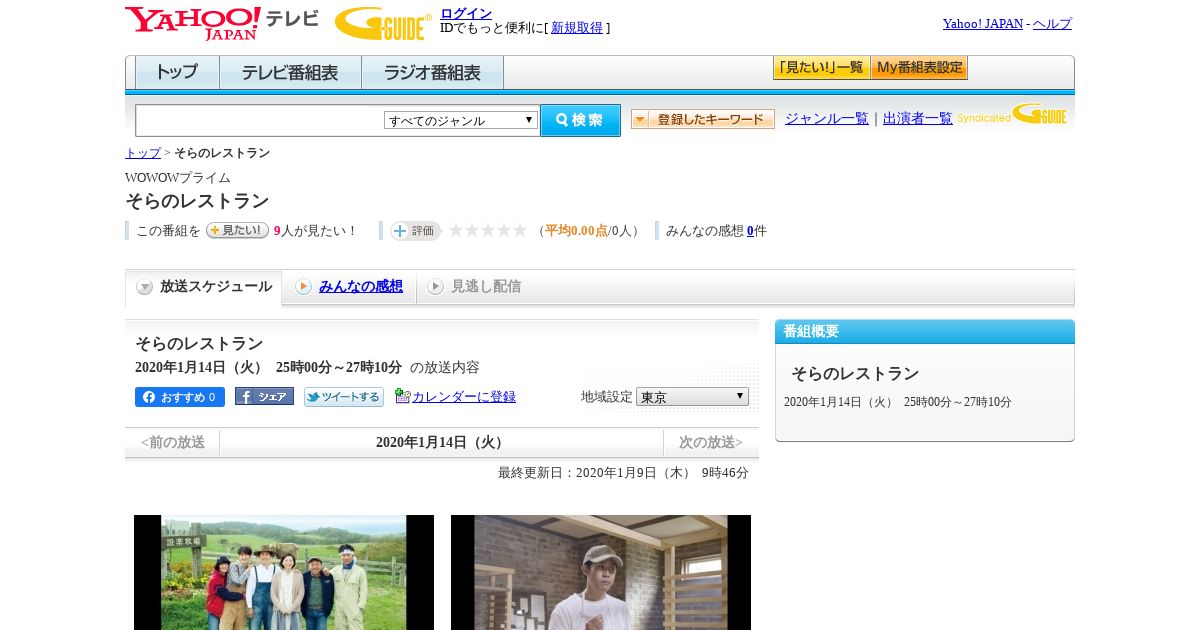1200x630 pixels.
Task: Click the blue 検索 button
Action: point(580,120)
